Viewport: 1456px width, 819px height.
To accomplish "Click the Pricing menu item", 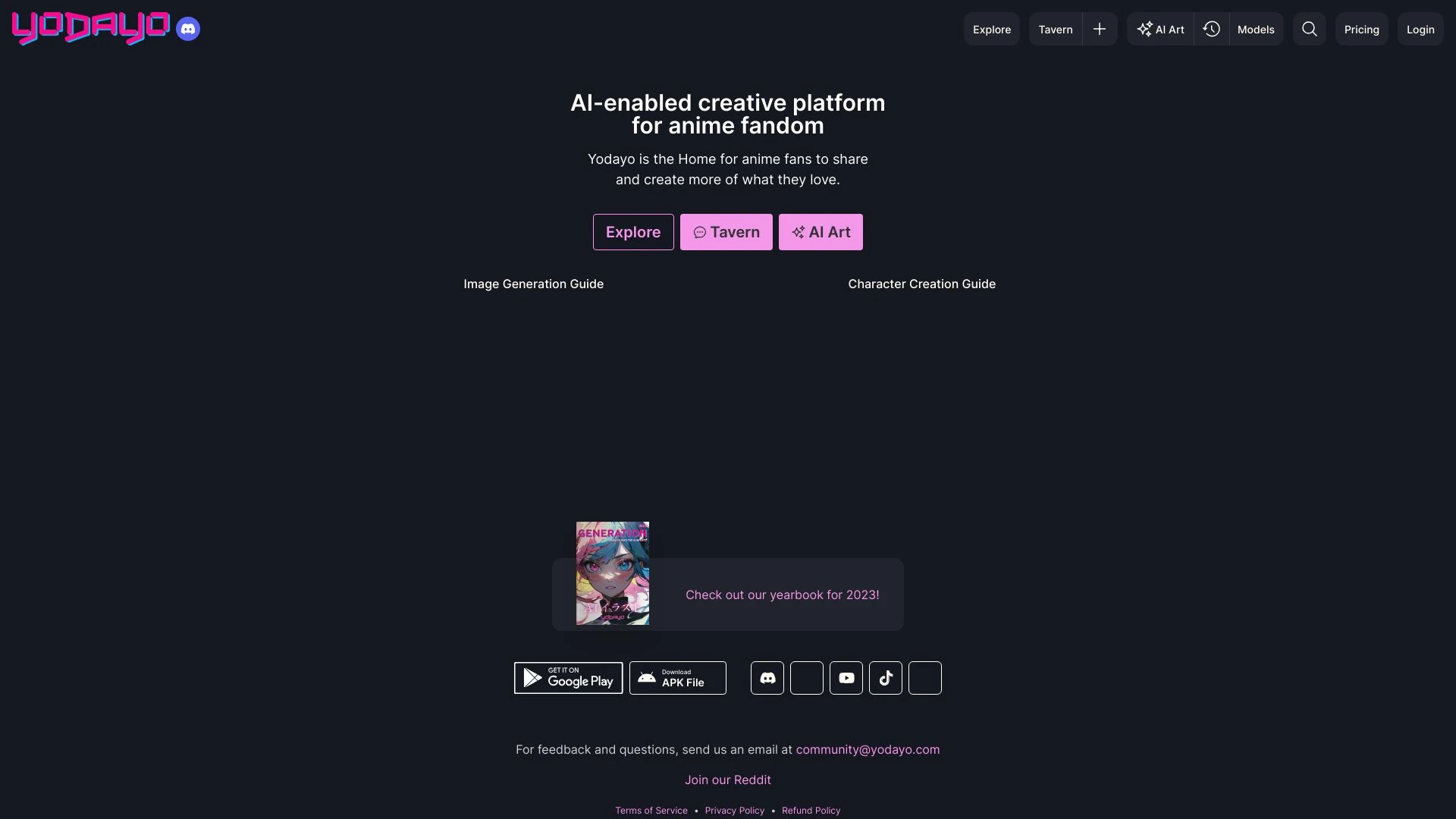I will coord(1361,28).
